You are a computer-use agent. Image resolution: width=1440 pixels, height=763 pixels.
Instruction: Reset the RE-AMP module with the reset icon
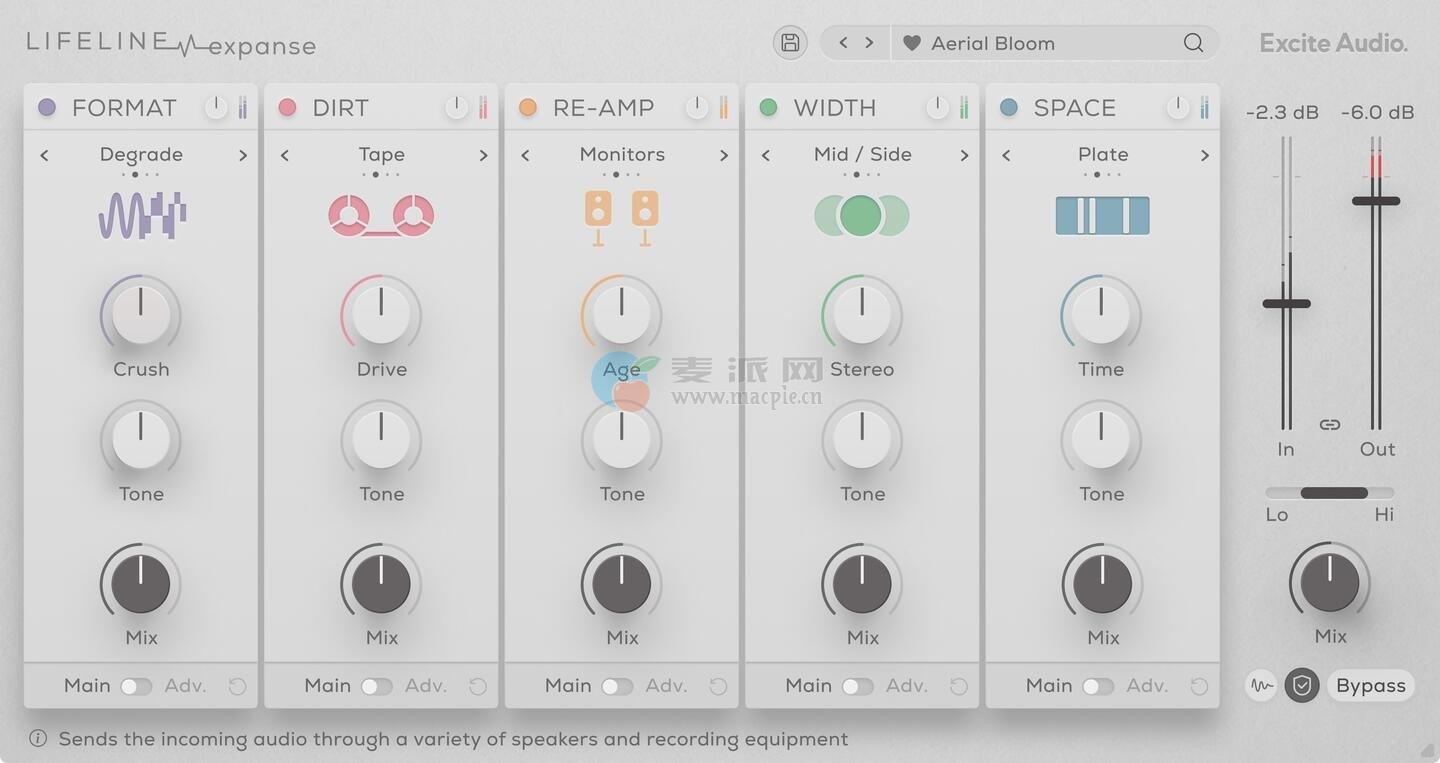718,686
